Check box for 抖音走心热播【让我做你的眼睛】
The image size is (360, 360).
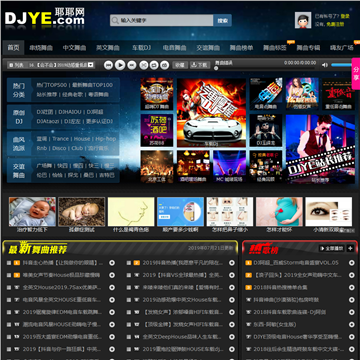tap(9, 263)
